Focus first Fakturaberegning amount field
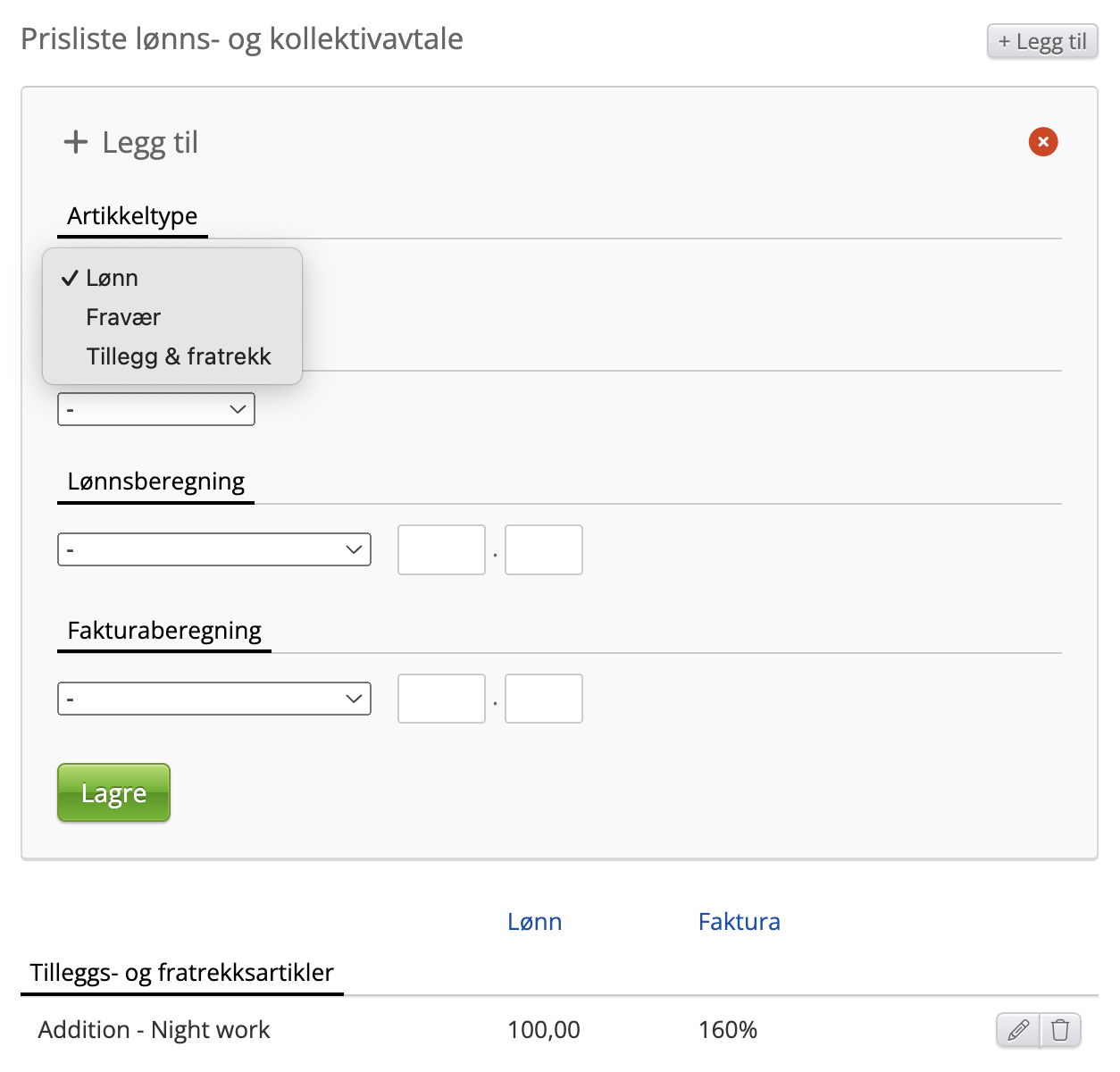The width and height of the screenshot is (1120, 1072). click(x=441, y=699)
